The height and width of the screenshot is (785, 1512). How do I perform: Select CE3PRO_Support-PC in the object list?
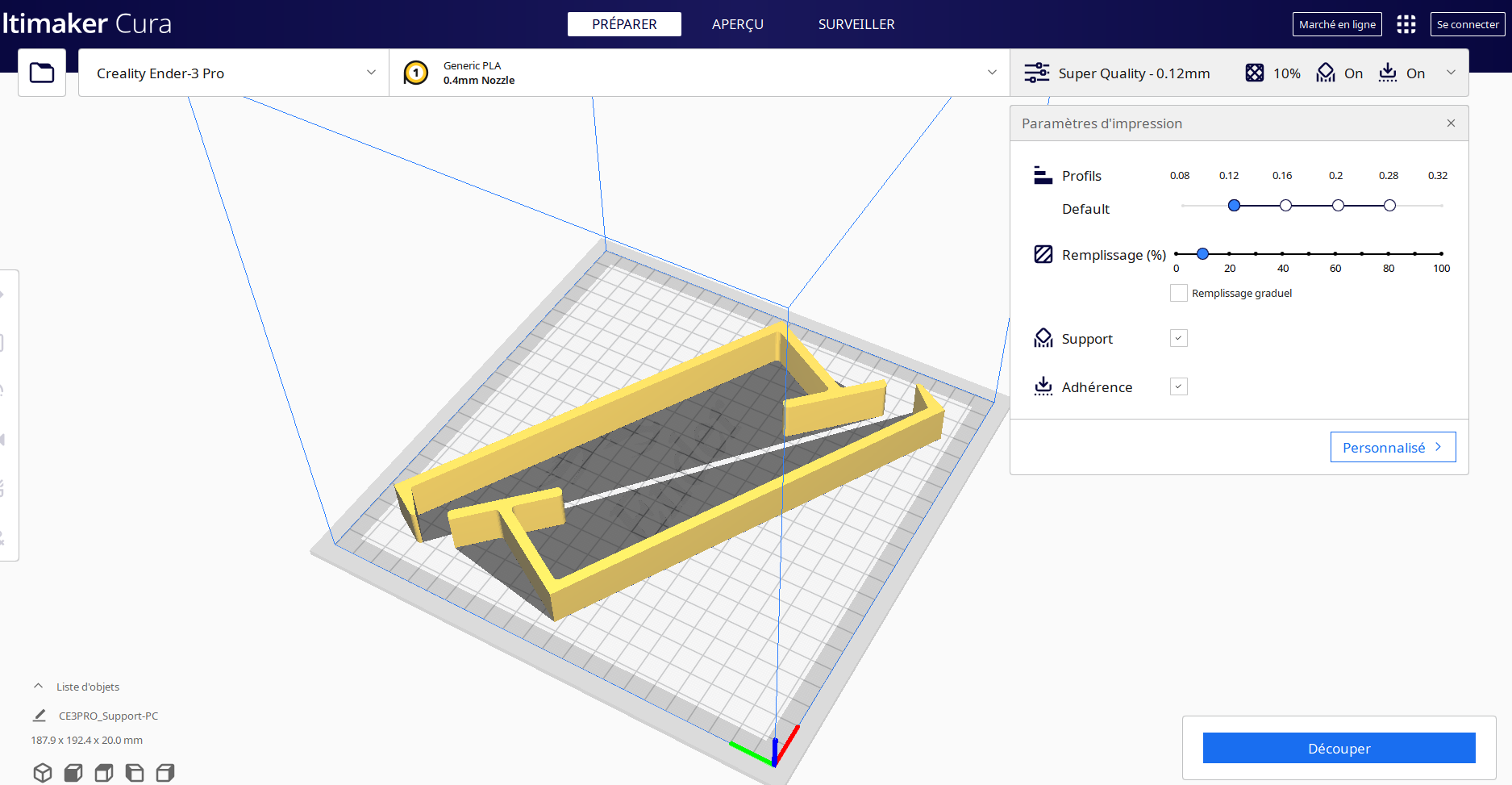pyautogui.click(x=108, y=716)
